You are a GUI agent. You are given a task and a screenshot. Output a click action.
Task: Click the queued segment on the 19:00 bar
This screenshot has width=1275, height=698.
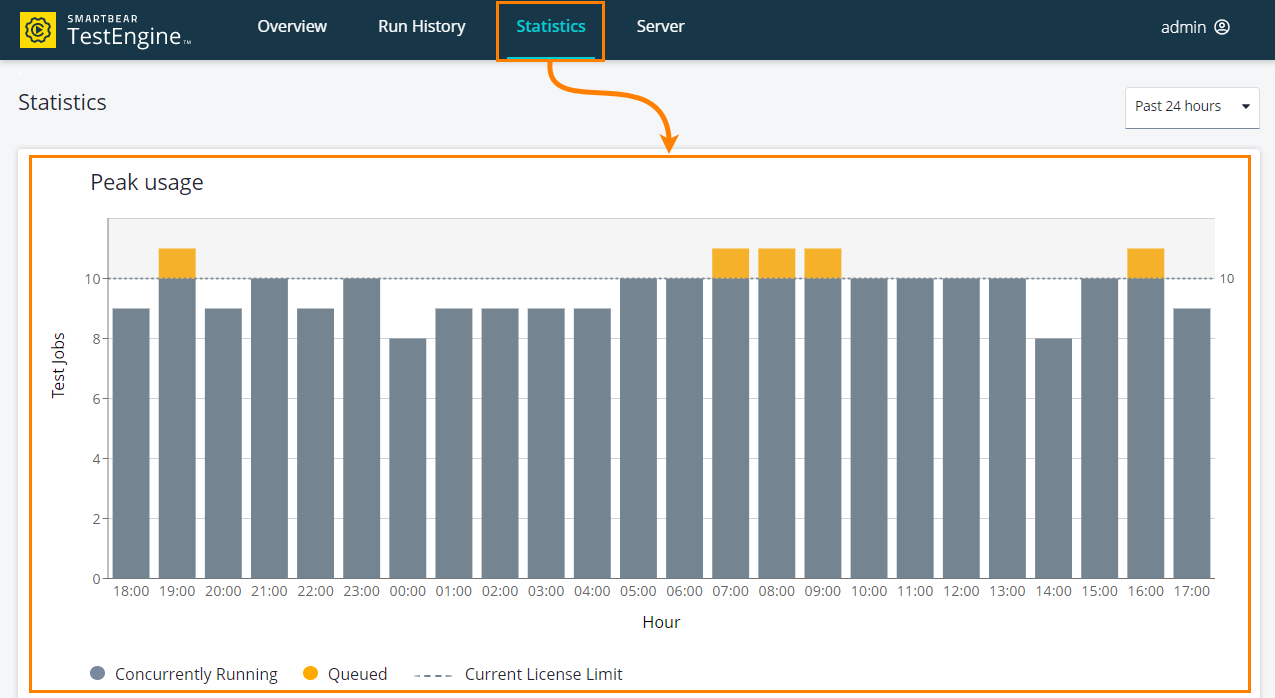coord(176,260)
